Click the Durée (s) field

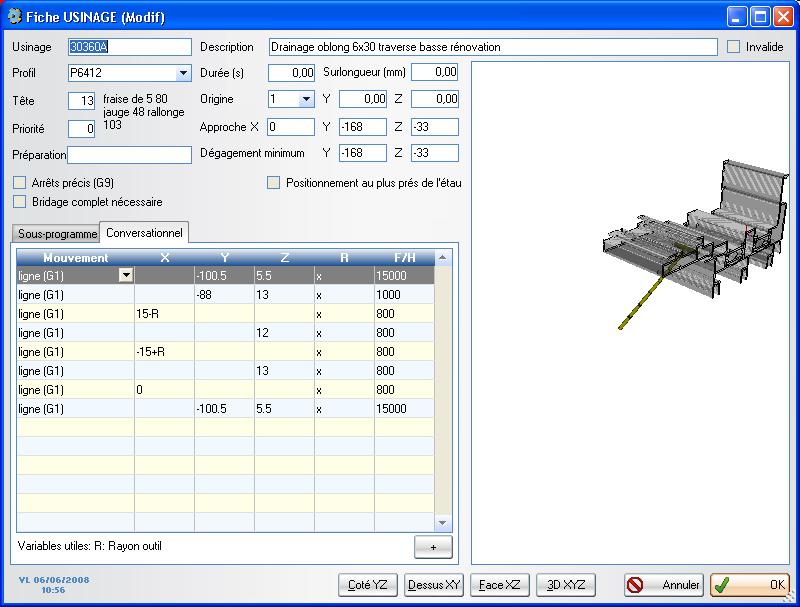pos(291,73)
